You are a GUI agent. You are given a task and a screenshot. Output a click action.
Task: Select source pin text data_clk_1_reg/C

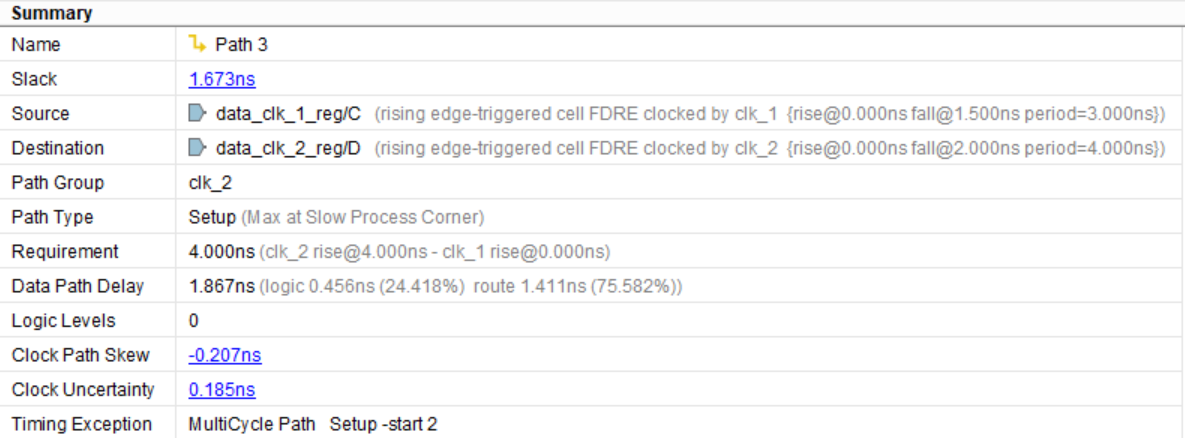pos(290,114)
